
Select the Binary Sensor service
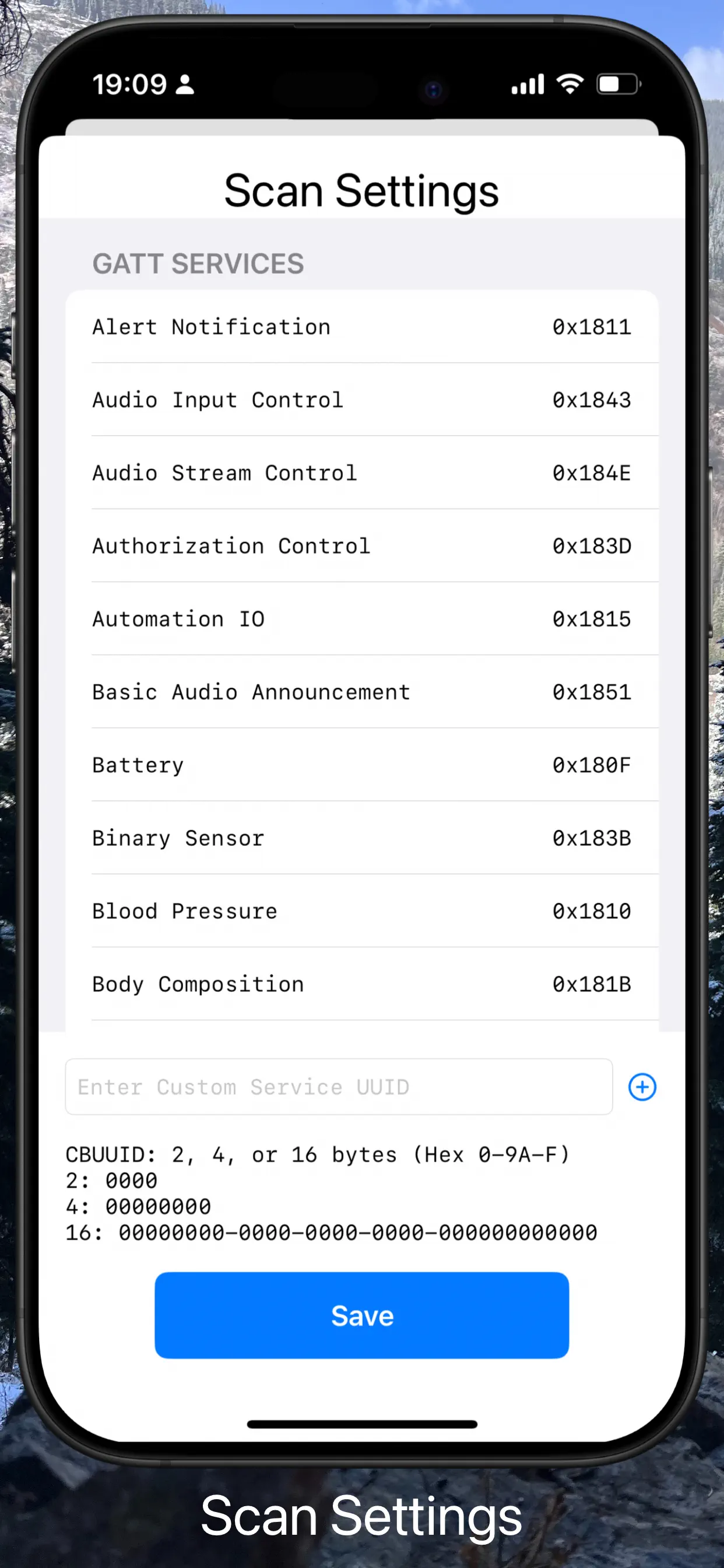pyautogui.click(x=361, y=838)
